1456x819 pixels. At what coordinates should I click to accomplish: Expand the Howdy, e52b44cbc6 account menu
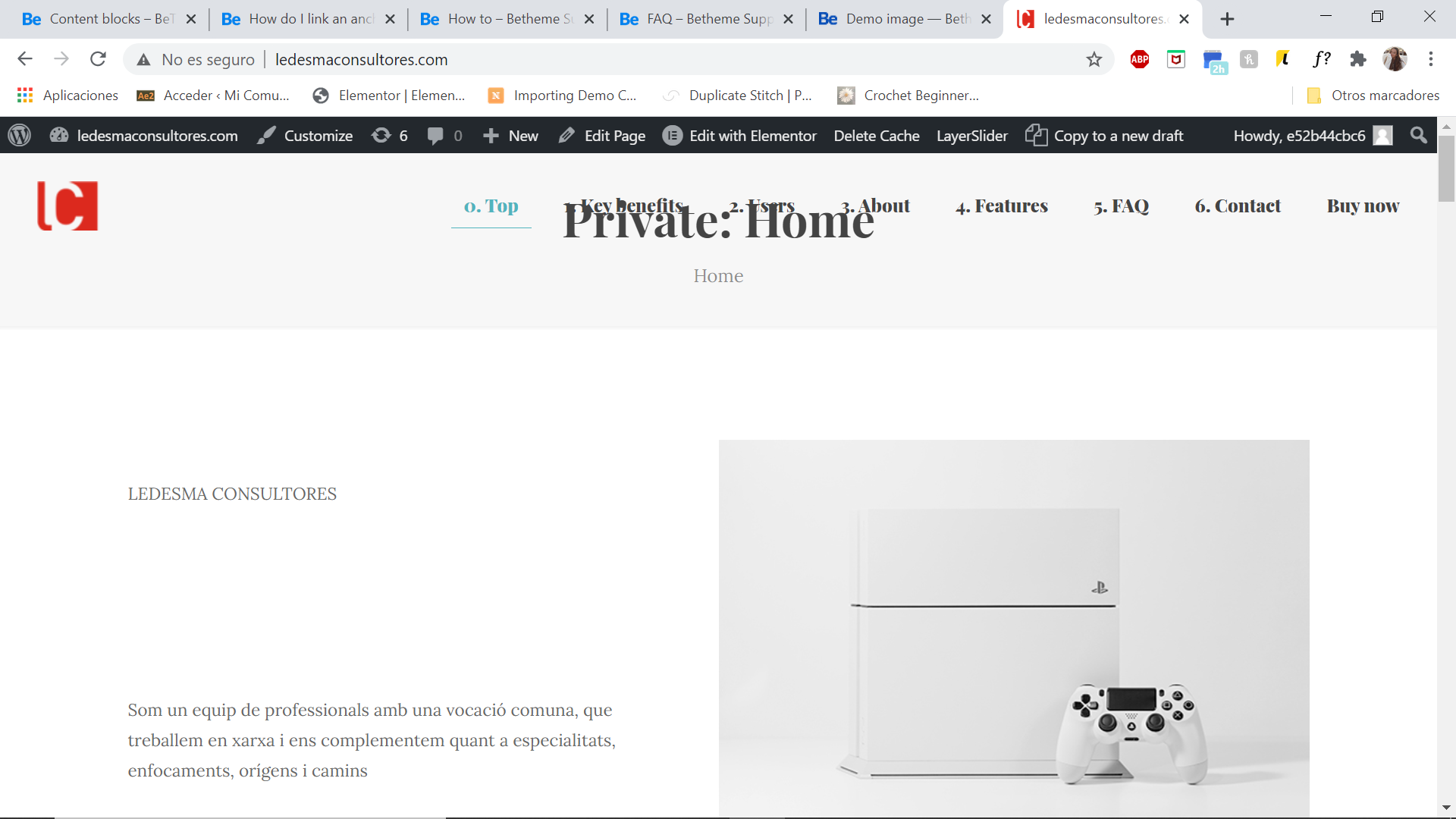click(x=1313, y=136)
